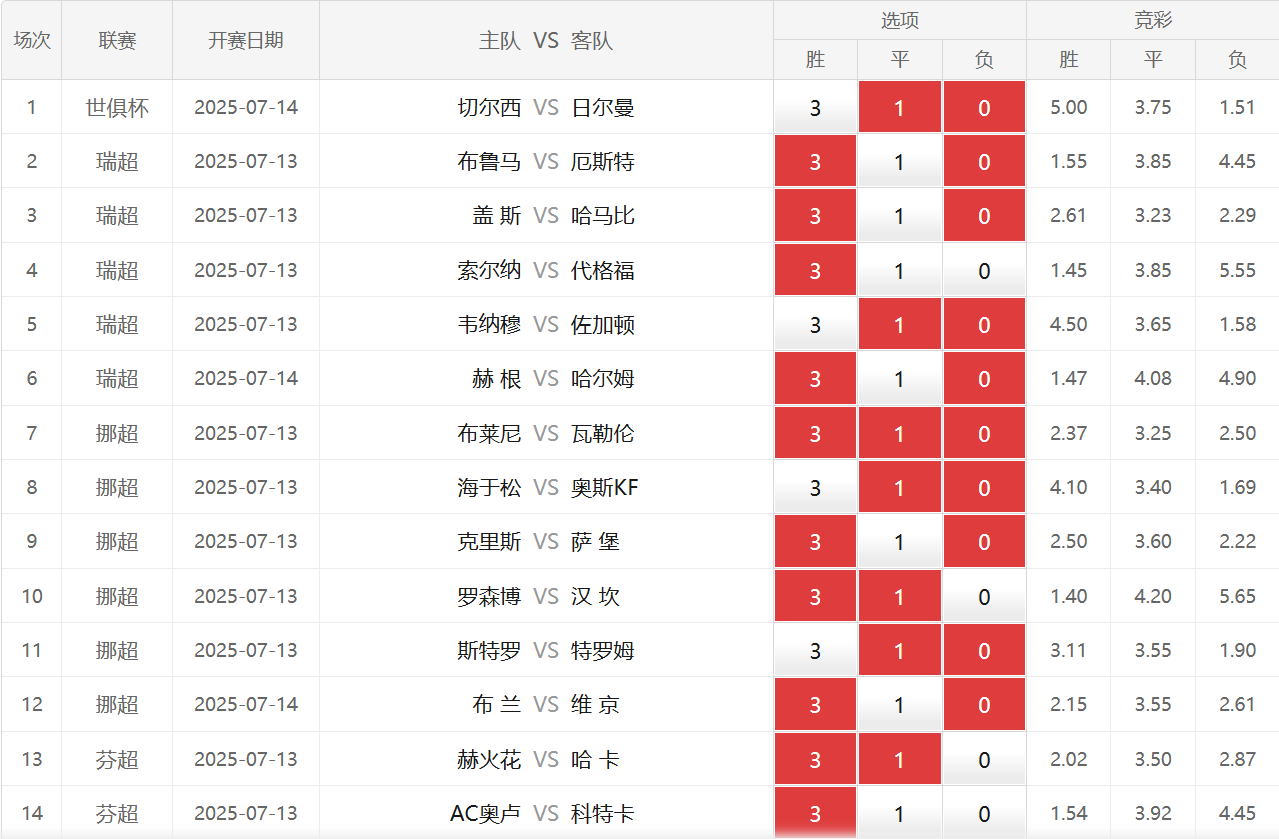The image size is (1279, 839).
Task: Click the 5.55 lose odds for 索尔纳
Action: [1237, 270]
